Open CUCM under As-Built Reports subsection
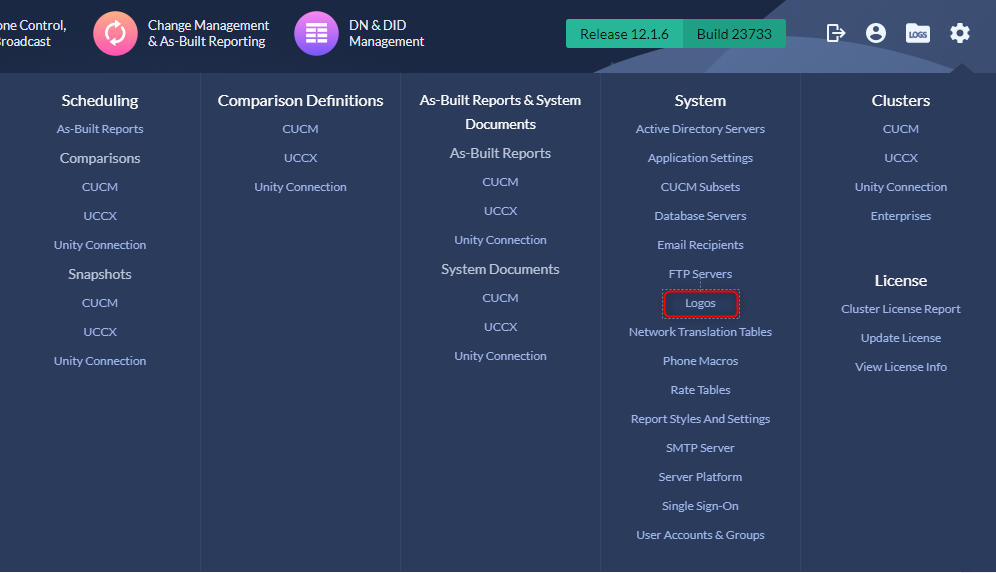This screenshot has height=573, width=996. click(501, 182)
